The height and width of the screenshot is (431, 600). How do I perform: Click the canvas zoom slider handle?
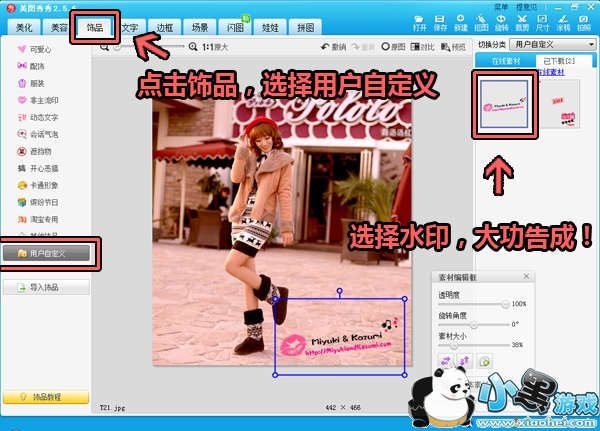click(x=118, y=47)
